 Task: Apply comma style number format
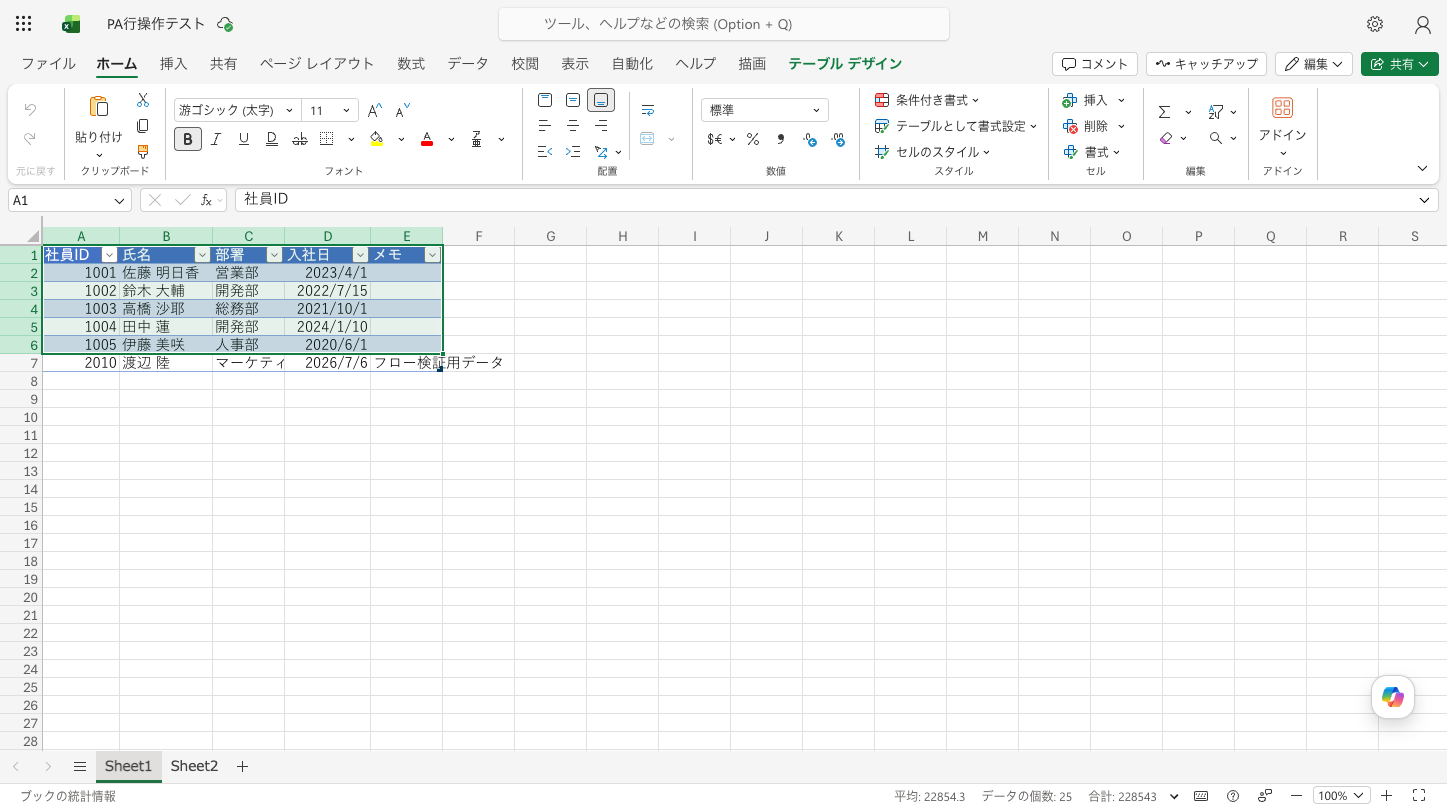tap(781, 139)
